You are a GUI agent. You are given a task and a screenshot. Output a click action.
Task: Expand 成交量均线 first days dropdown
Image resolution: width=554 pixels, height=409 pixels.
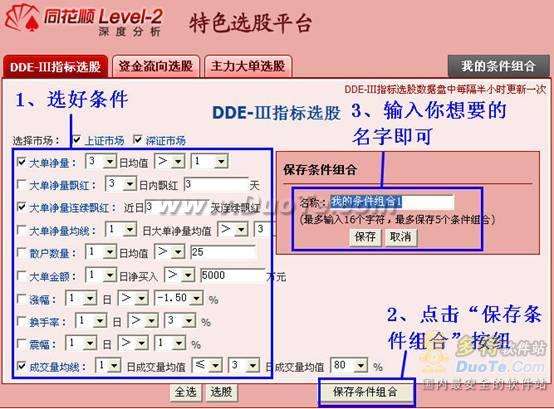108,366
